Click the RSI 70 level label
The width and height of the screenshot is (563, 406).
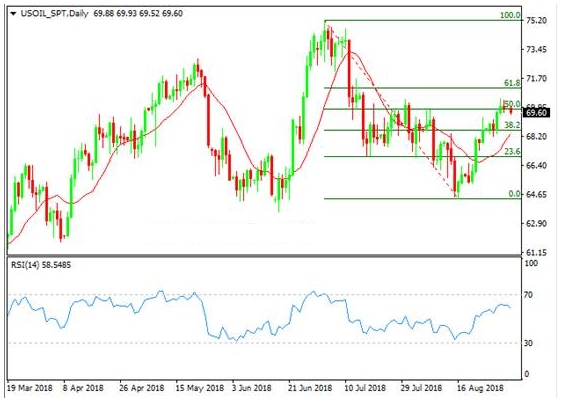[x=529, y=295]
